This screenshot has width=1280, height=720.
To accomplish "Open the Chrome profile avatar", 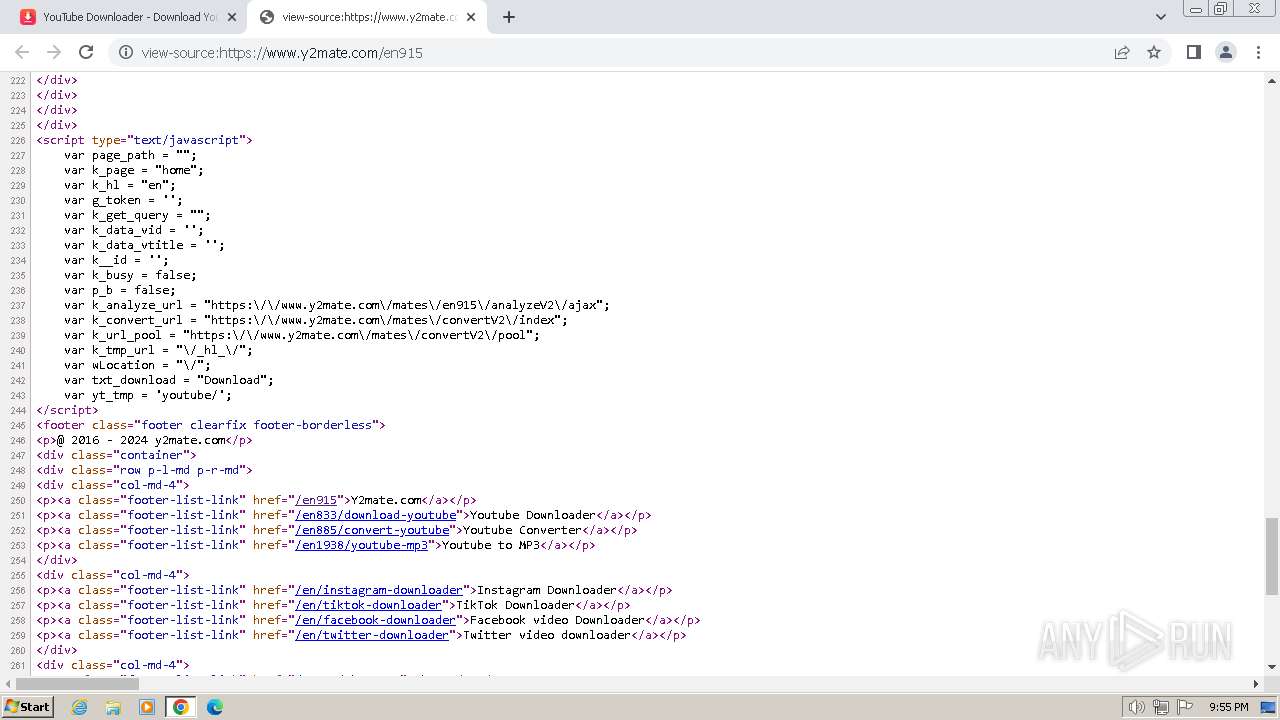I will (x=1226, y=52).
